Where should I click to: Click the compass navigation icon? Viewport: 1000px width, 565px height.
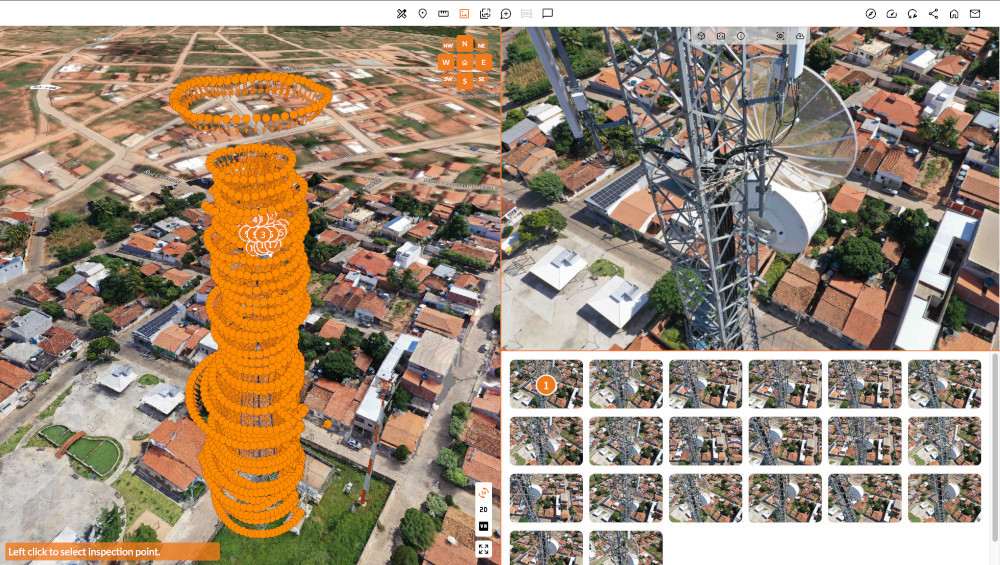[x=871, y=13]
